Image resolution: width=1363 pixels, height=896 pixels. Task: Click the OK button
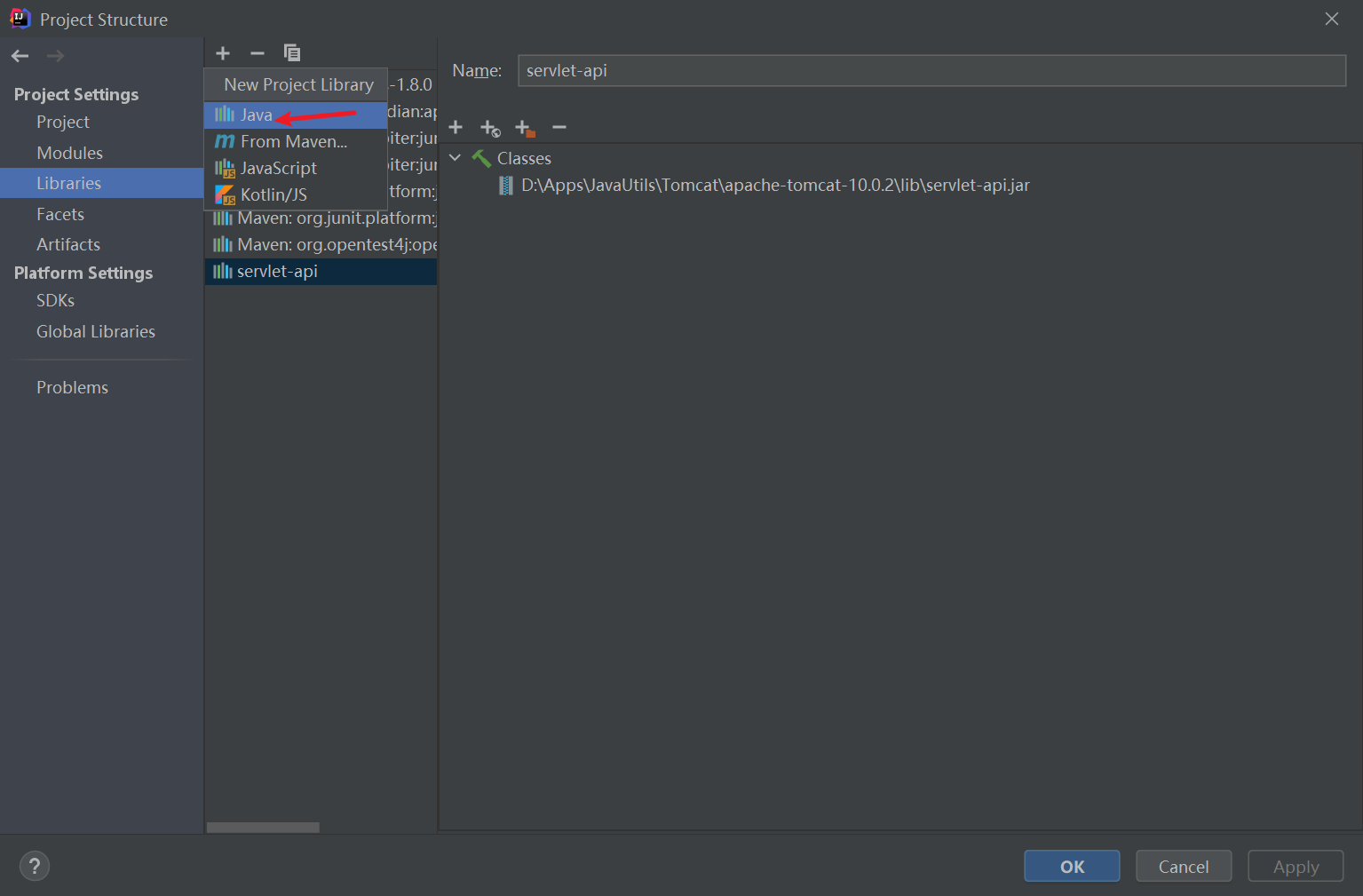(x=1072, y=866)
